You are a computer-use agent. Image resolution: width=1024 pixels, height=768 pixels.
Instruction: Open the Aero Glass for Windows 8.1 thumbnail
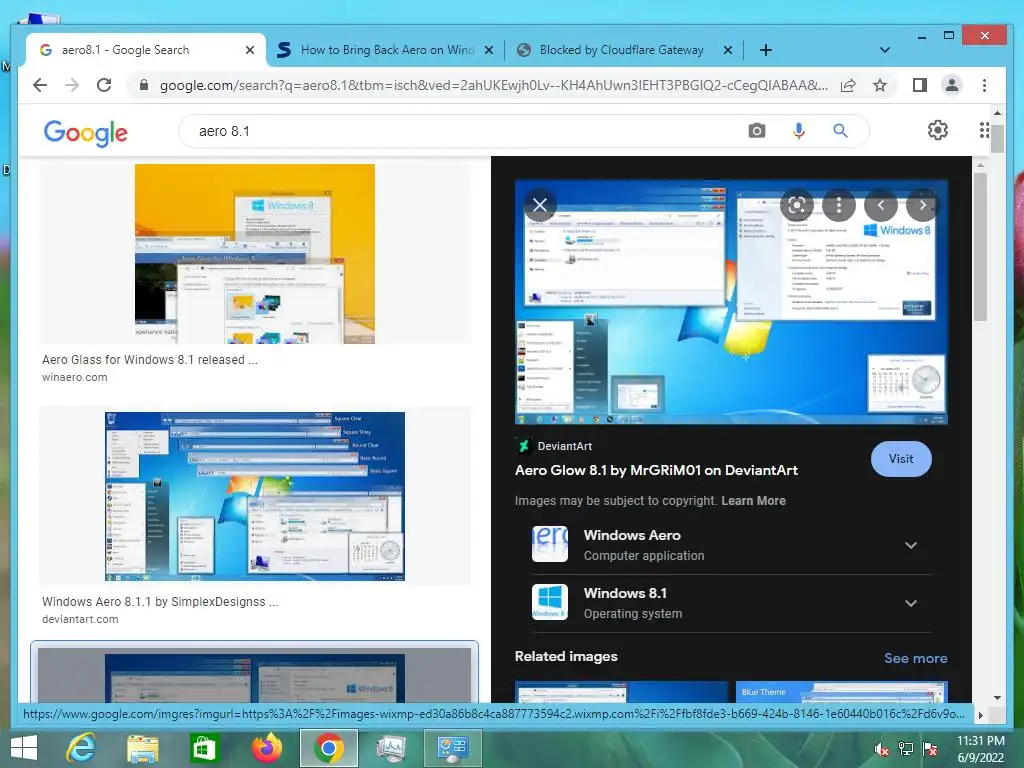click(x=255, y=253)
